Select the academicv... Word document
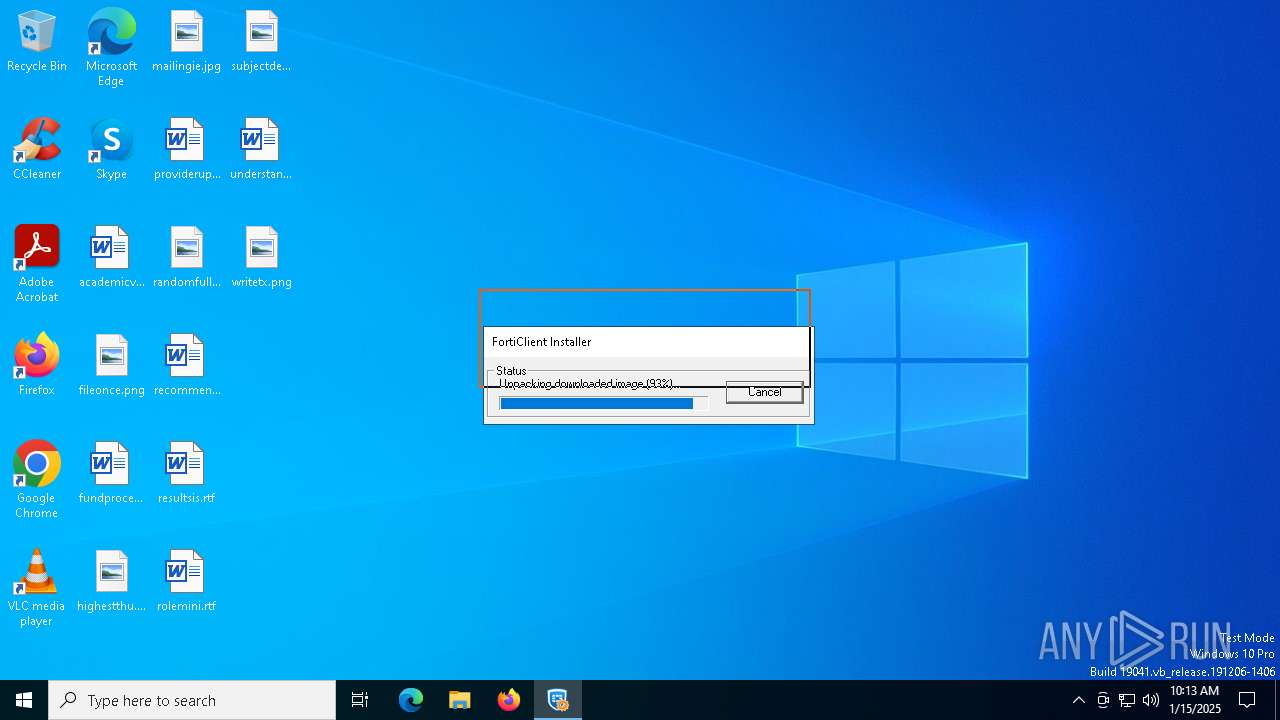 (111, 258)
